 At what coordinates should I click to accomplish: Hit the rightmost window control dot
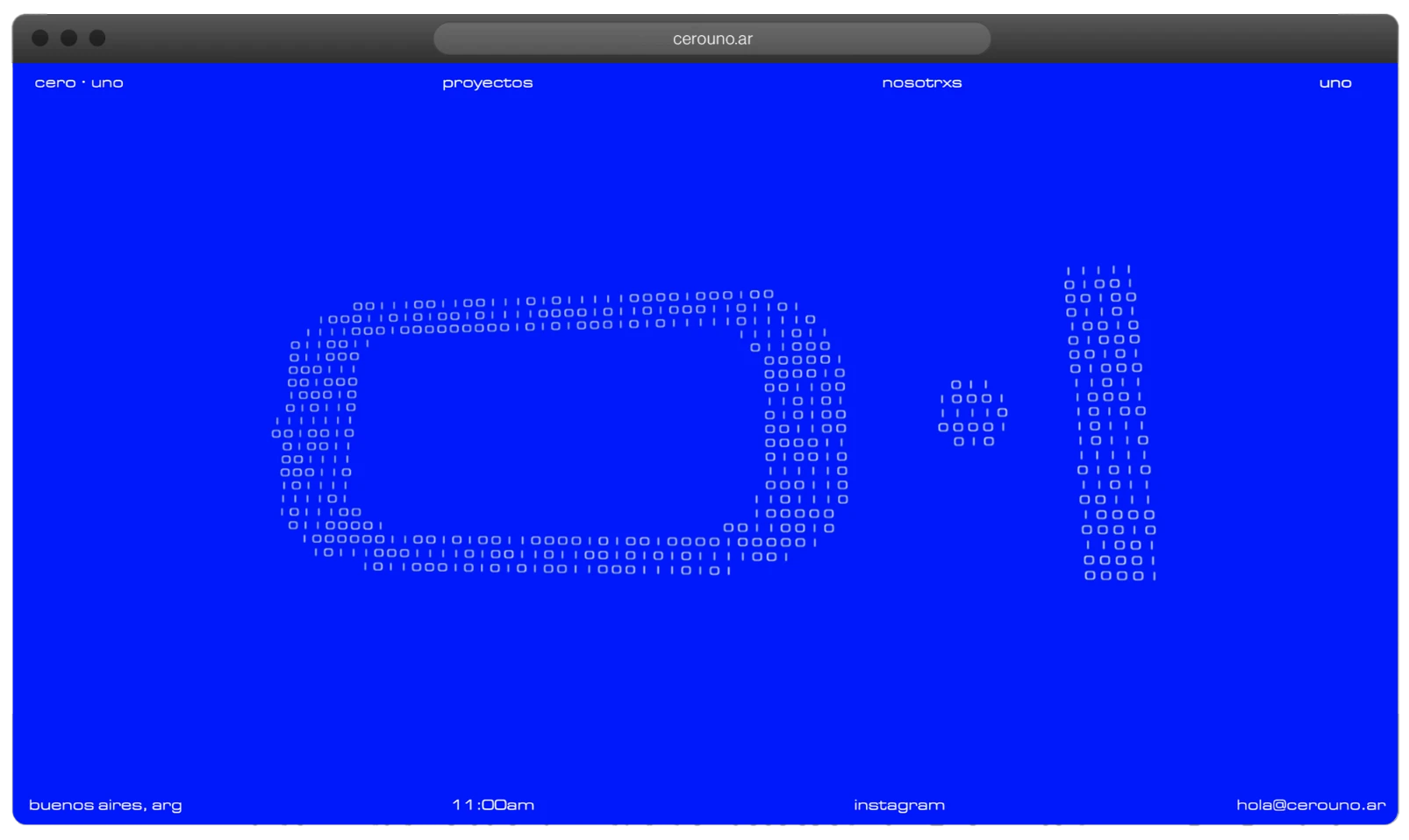pos(97,38)
